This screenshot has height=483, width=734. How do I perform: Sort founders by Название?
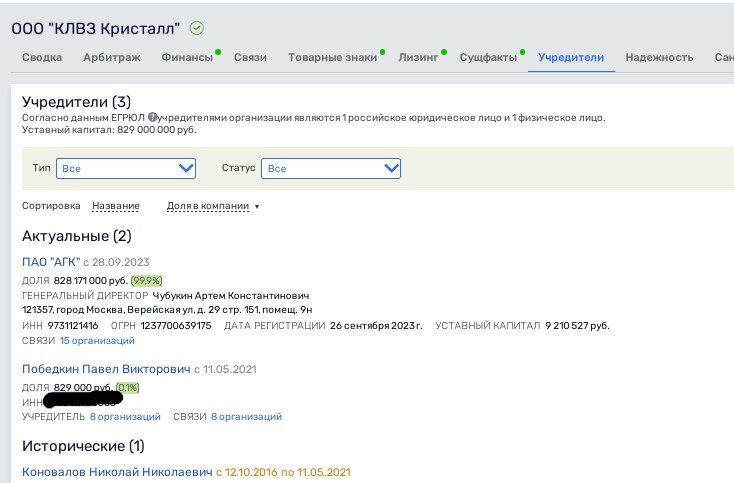click(x=116, y=206)
